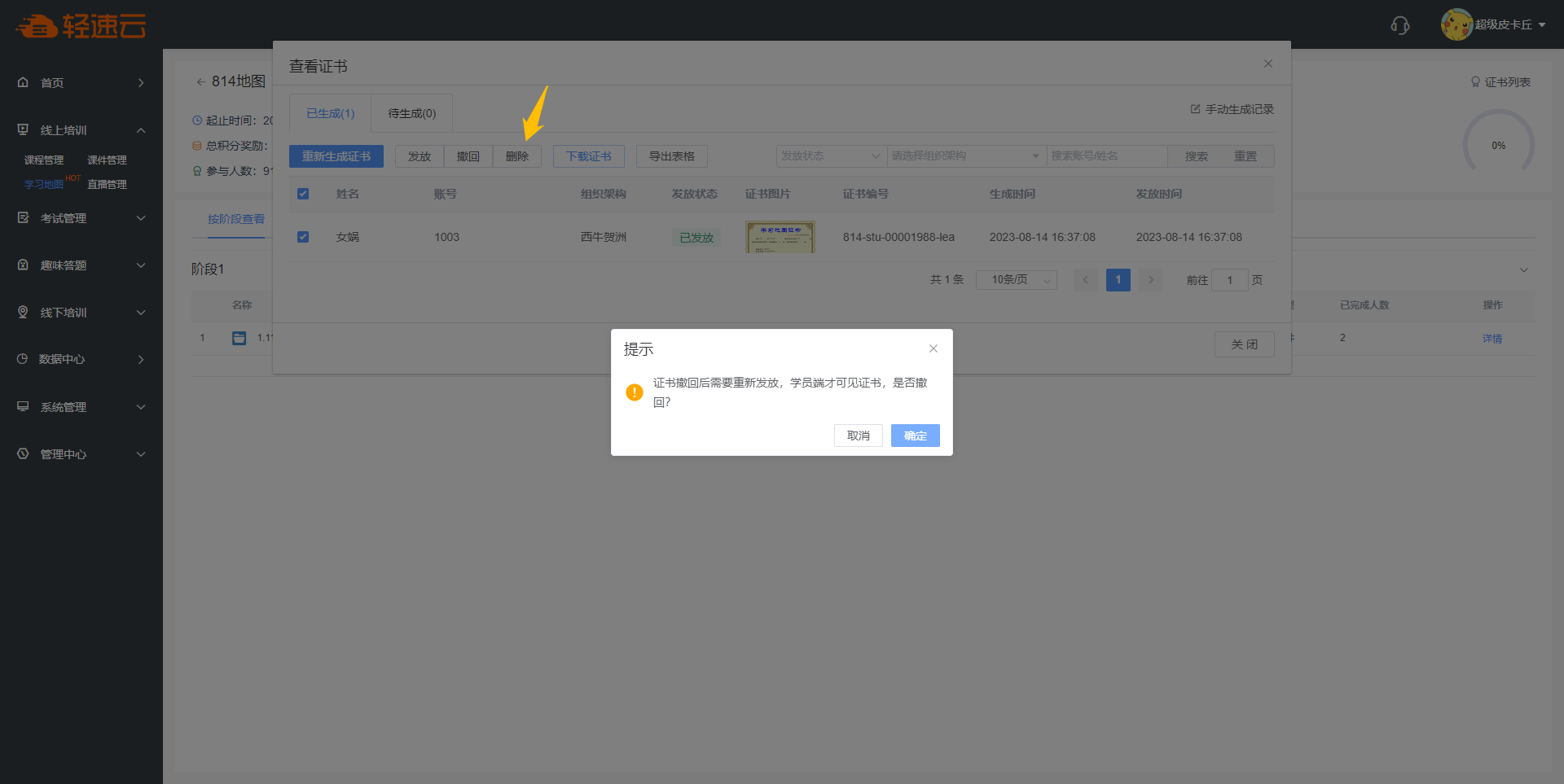
Task: Open the 请选择组织架构 dropdown
Action: (965, 156)
